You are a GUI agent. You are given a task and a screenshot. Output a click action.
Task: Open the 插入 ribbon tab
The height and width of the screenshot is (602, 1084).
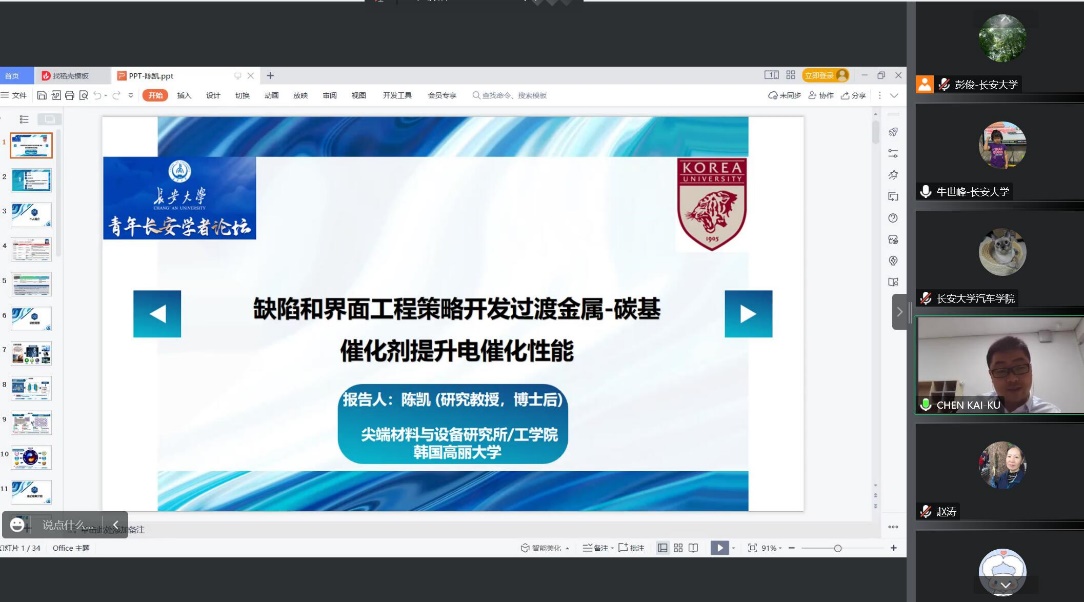pyautogui.click(x=184, y=96)
